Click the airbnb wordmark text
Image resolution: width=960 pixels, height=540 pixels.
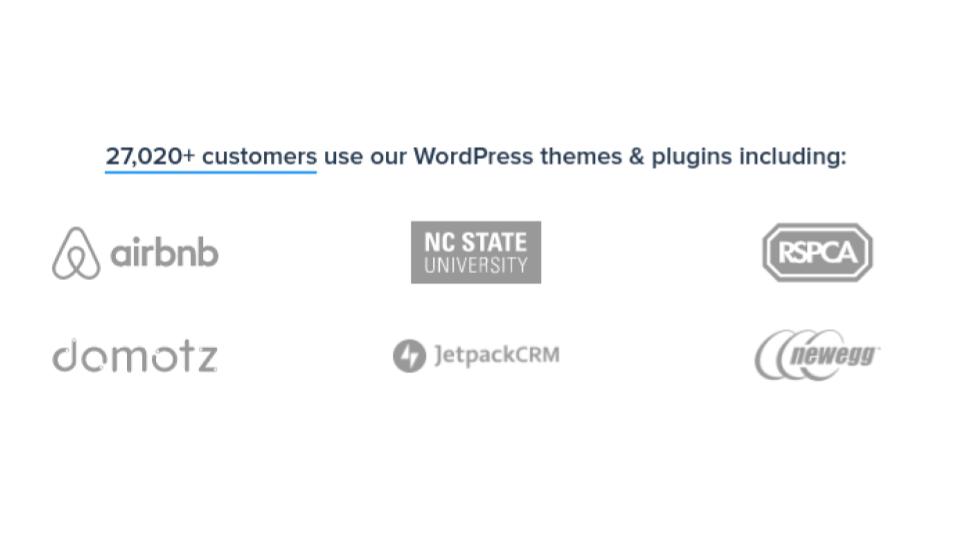click(164, 252)
